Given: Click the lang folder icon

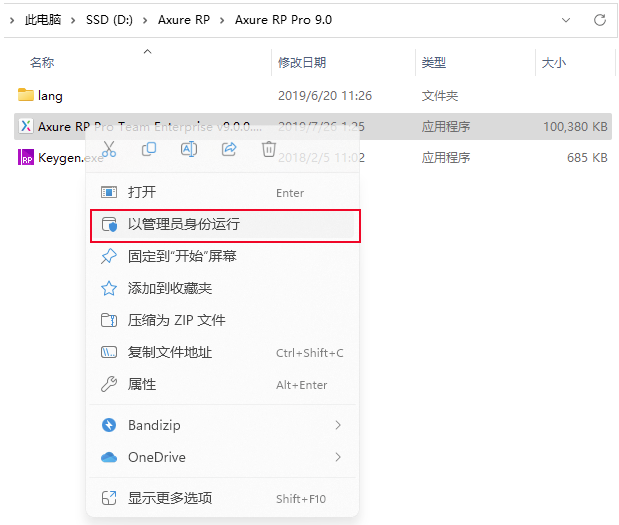Looking at the screenshot, I should click(26, 95).
